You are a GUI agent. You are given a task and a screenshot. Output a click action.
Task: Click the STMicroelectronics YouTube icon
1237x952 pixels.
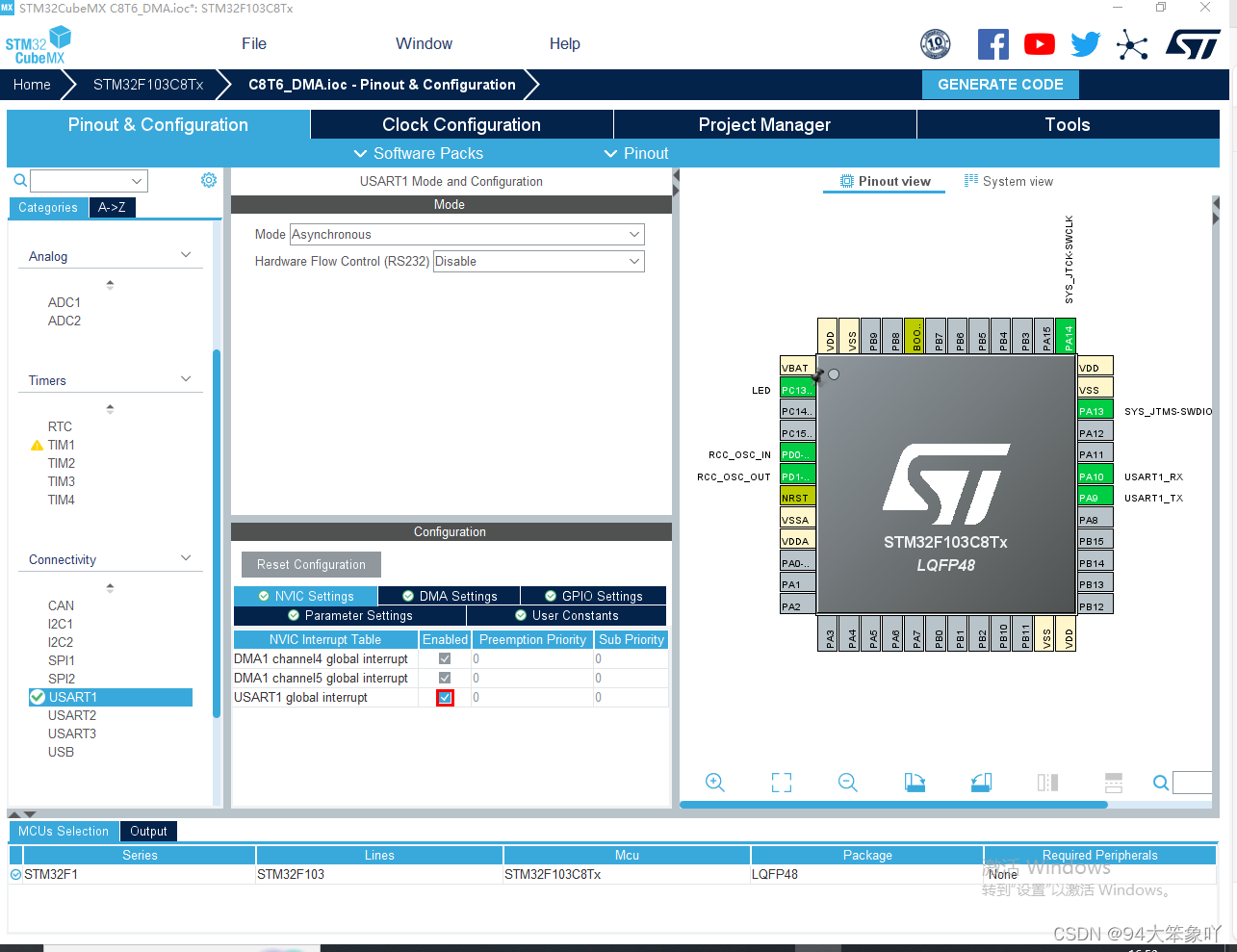tap(1039, 43)
